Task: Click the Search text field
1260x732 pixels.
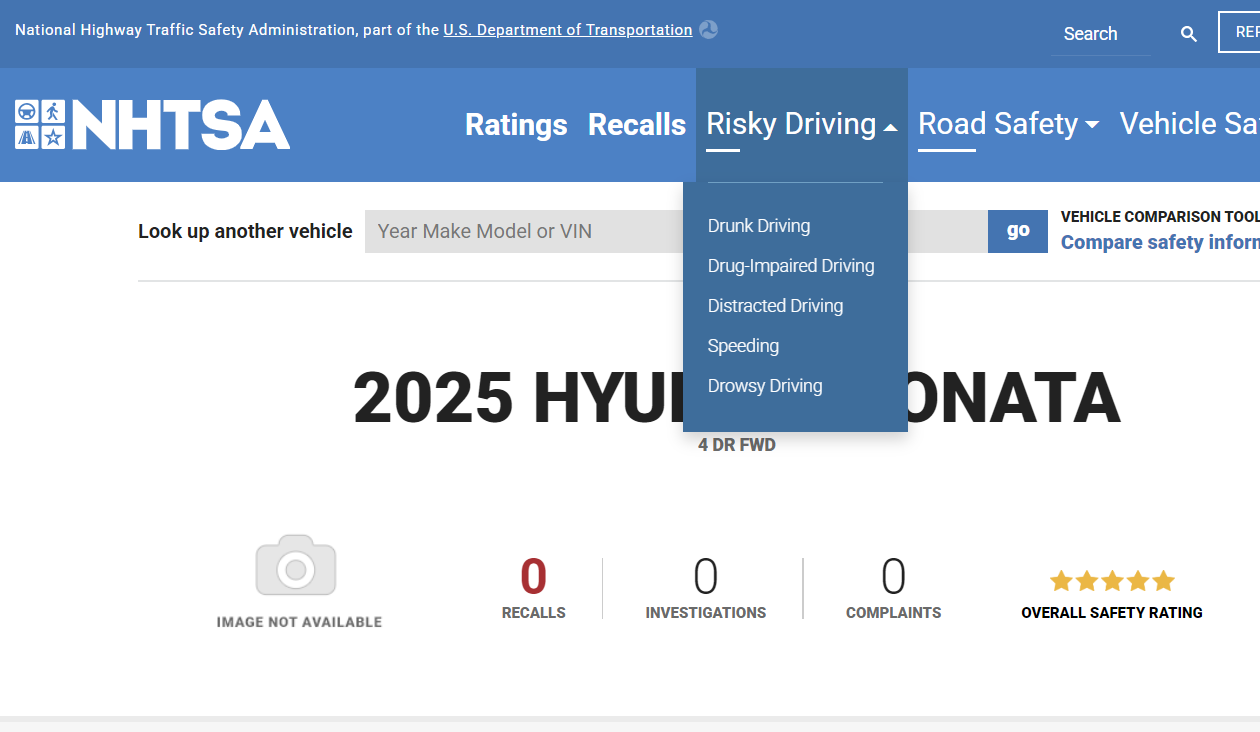Action: tap(1101, 34)
